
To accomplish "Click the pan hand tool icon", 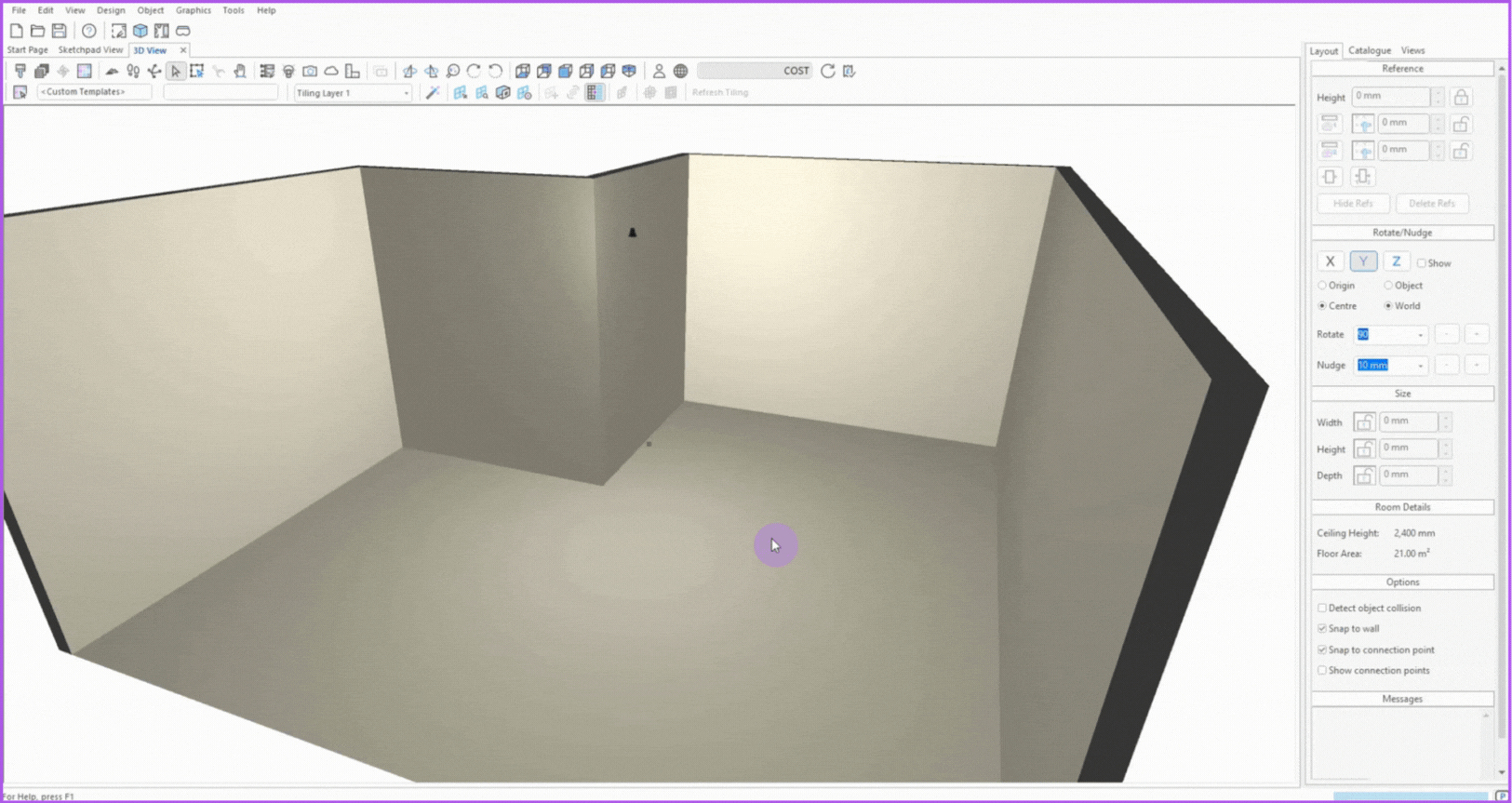I will click(240, 71).
